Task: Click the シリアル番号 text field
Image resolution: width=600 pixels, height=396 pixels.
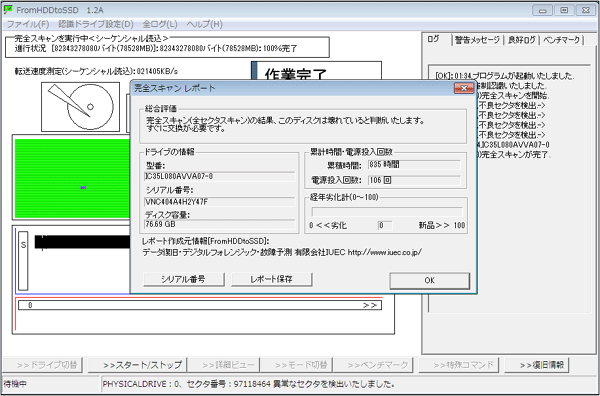Action: click(220, 202)
